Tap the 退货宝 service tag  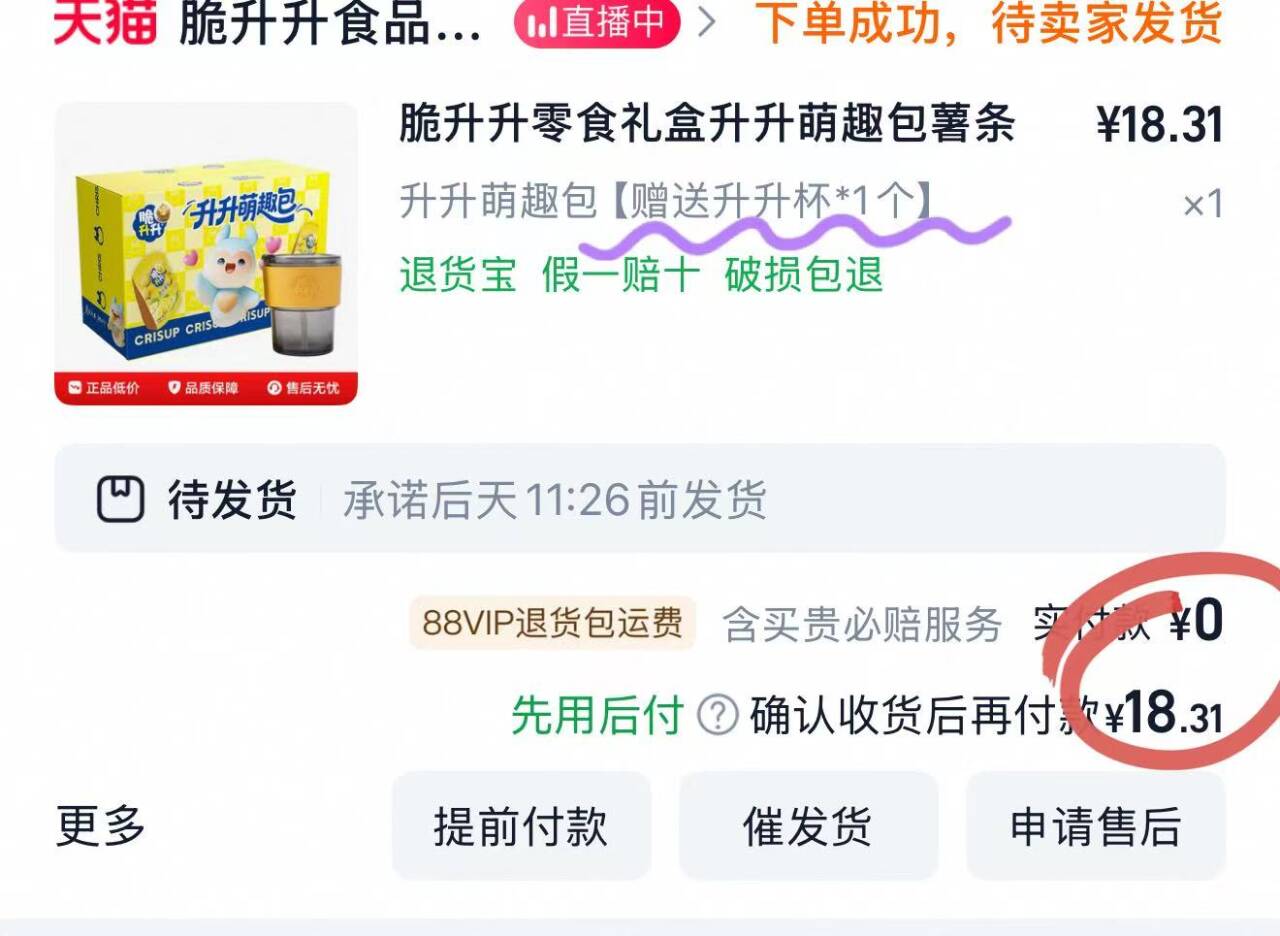[x=458, y=274]
